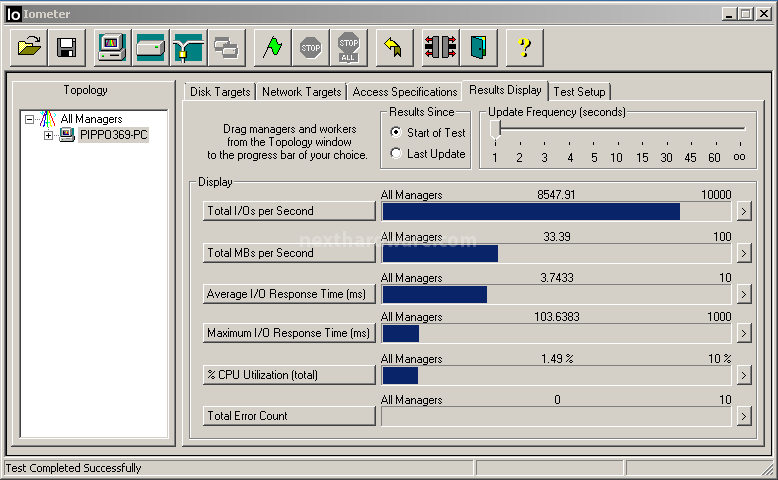Disconnect the selected worker or manager
The height and width of the screenshot is (480, 778).
440,48
